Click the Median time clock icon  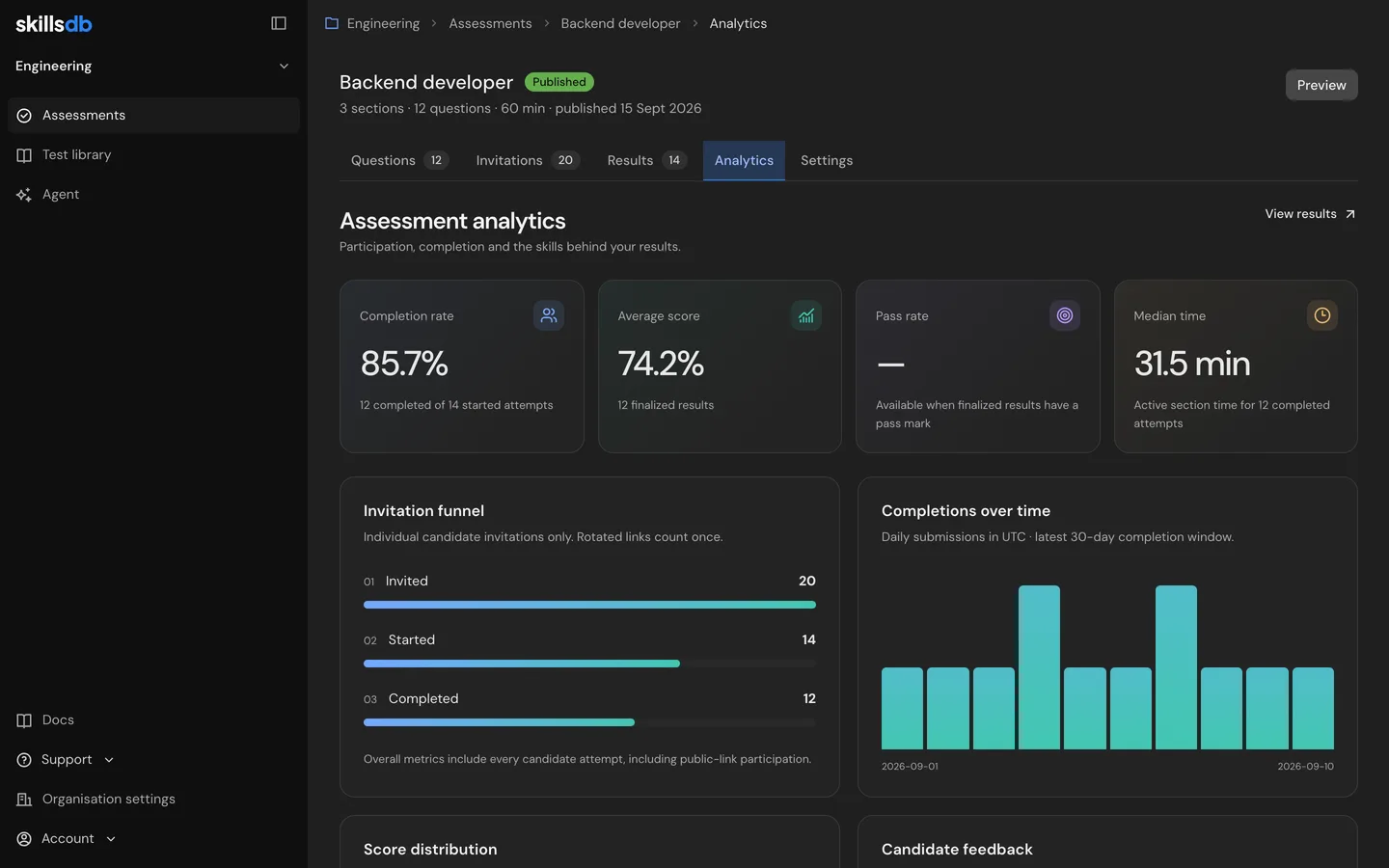[1322, 315]
